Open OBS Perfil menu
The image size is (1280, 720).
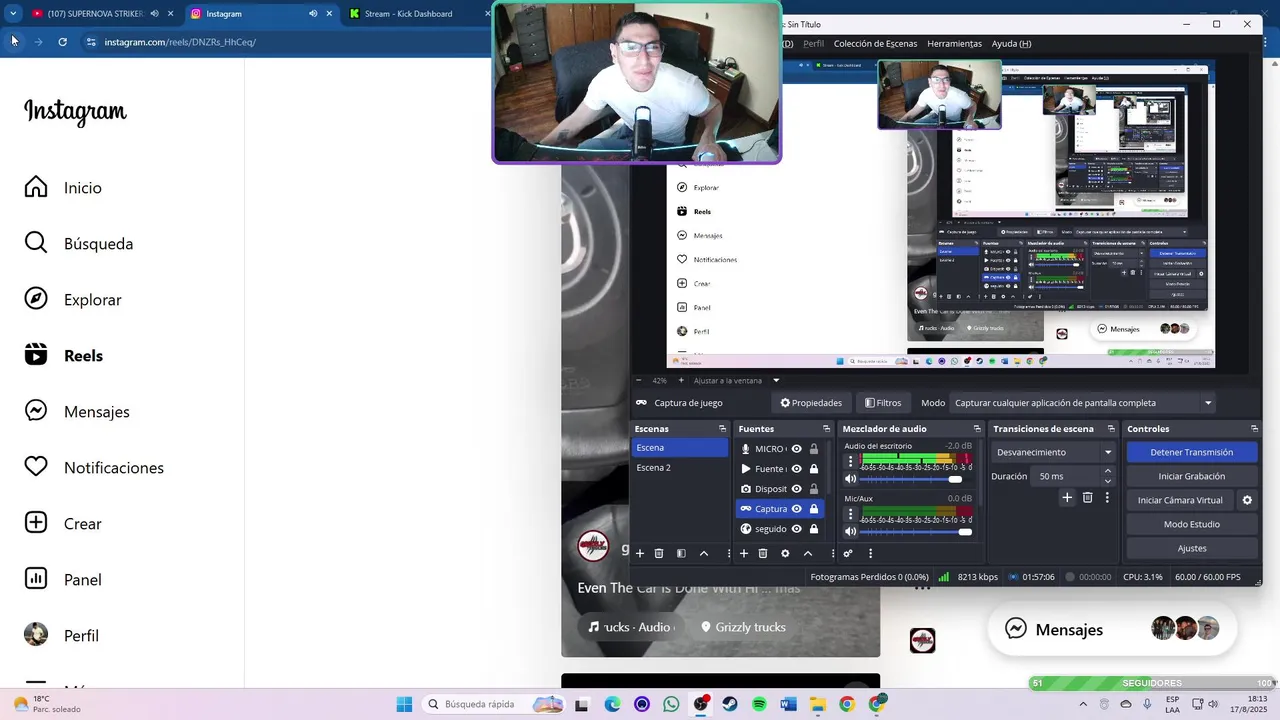pos(813,44)
